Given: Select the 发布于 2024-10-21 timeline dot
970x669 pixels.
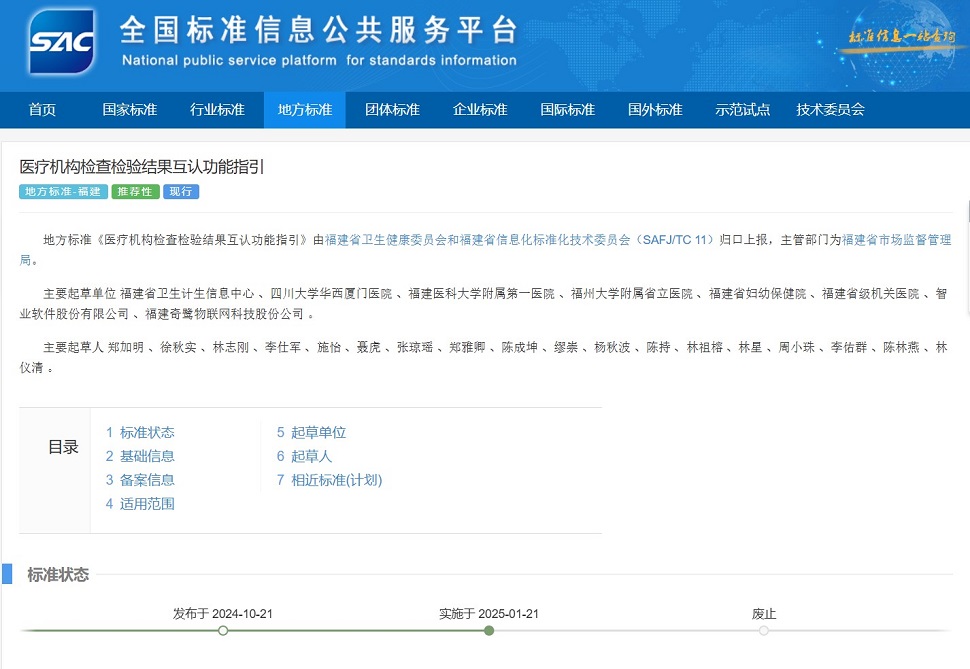Looking at the screenshot, I should point(222,631).
